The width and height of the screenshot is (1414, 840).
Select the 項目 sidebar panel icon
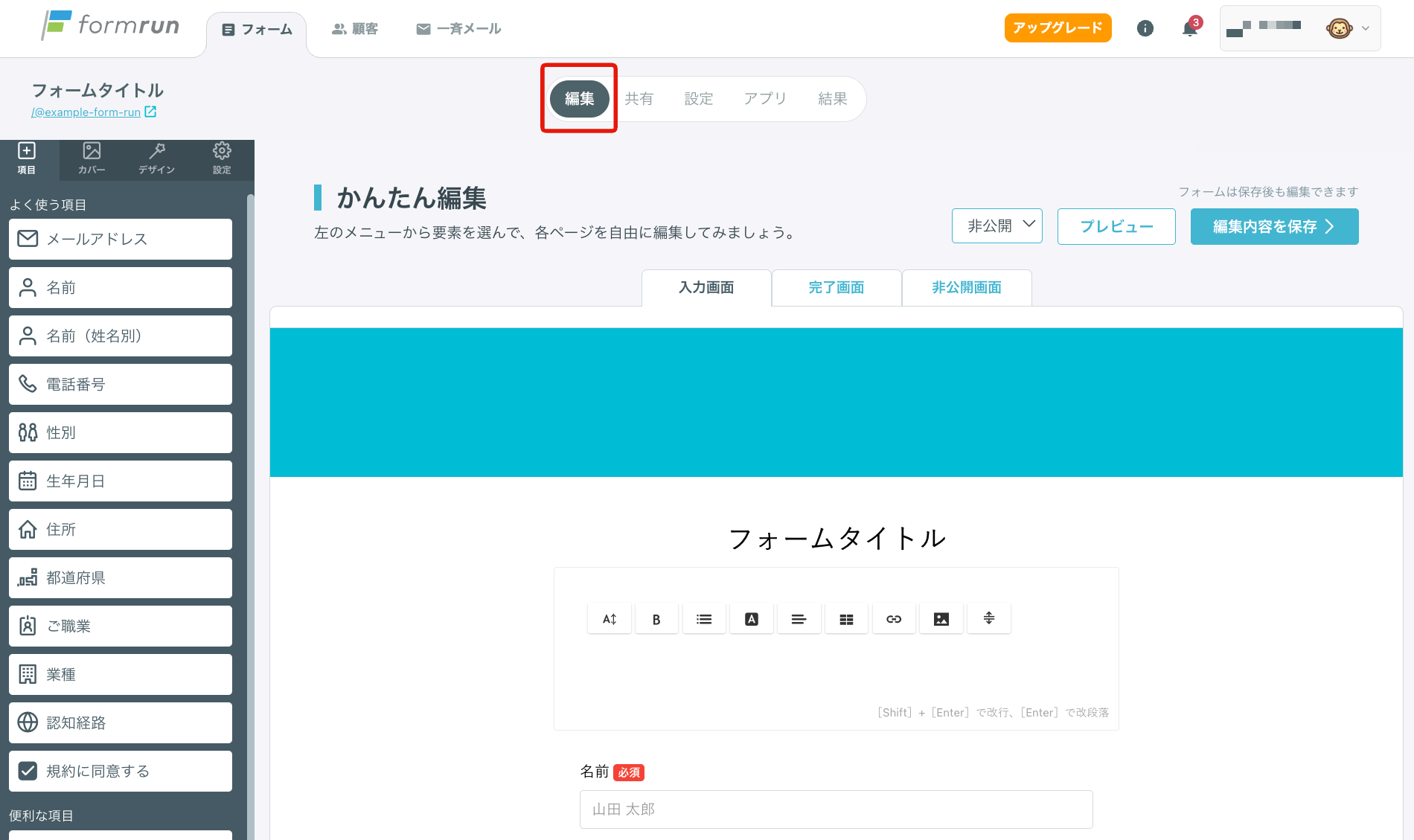(27, 158)
